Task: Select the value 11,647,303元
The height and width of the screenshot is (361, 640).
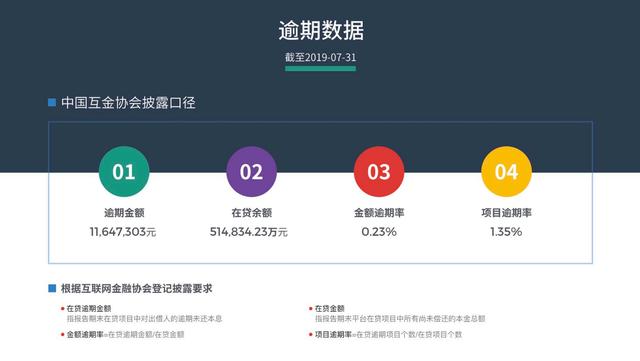Action: pyautogui.click(x=123, y=232)
